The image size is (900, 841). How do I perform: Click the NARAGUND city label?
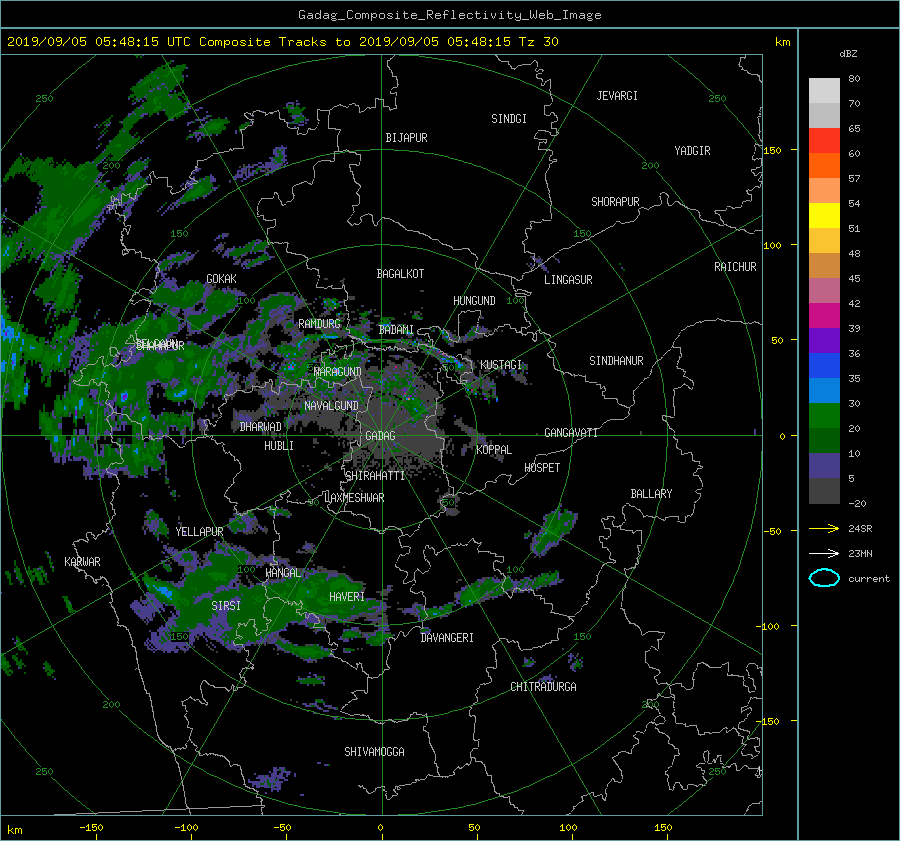(x=338, y=372)
